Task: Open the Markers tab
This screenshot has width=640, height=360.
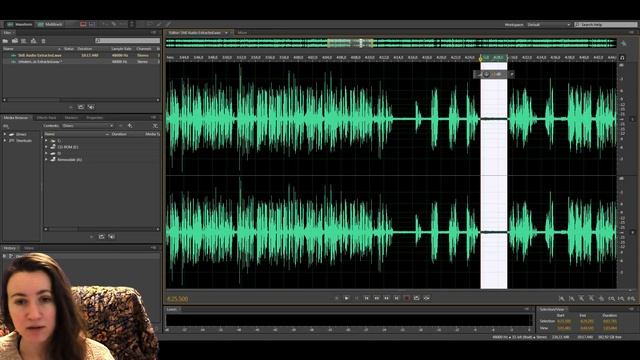Action: click(x=71, y=118)
